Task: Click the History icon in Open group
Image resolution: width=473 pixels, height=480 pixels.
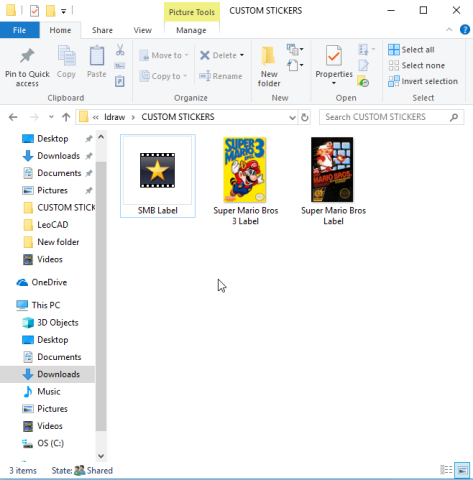Action: click(x=363, y=81)
